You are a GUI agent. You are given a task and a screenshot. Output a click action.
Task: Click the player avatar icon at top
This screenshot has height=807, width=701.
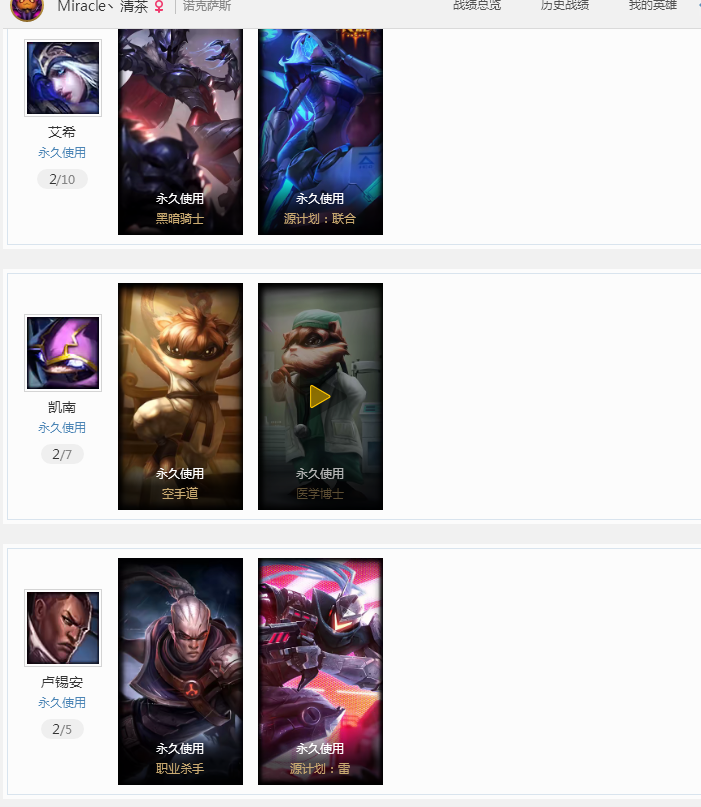[x=27, y=8]
